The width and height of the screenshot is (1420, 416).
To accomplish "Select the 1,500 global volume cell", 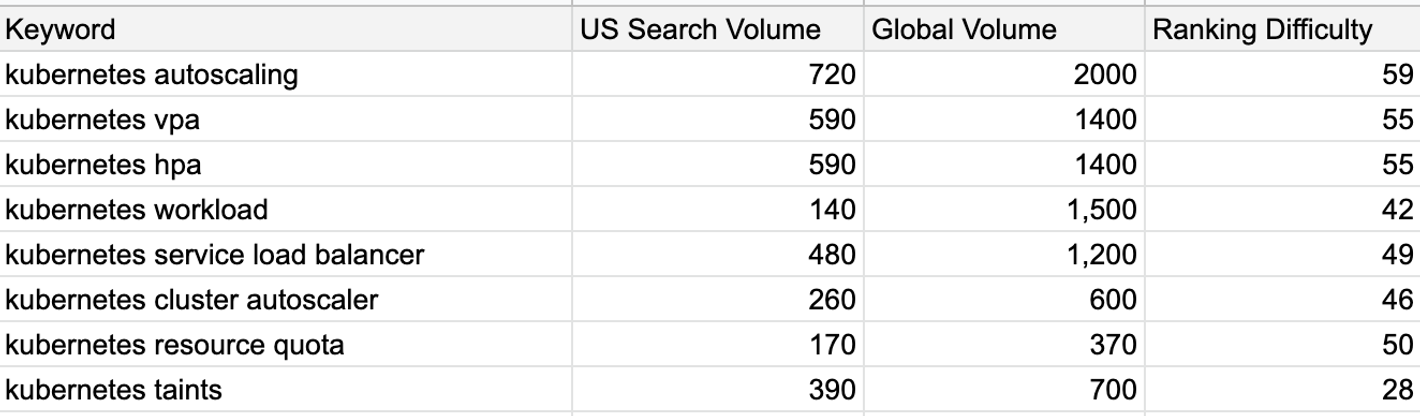I will [x=1004, y=209].
